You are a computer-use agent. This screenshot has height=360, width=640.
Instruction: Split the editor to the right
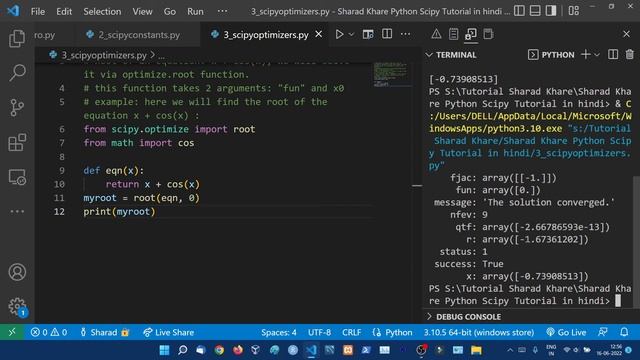(x=387, y=34)
